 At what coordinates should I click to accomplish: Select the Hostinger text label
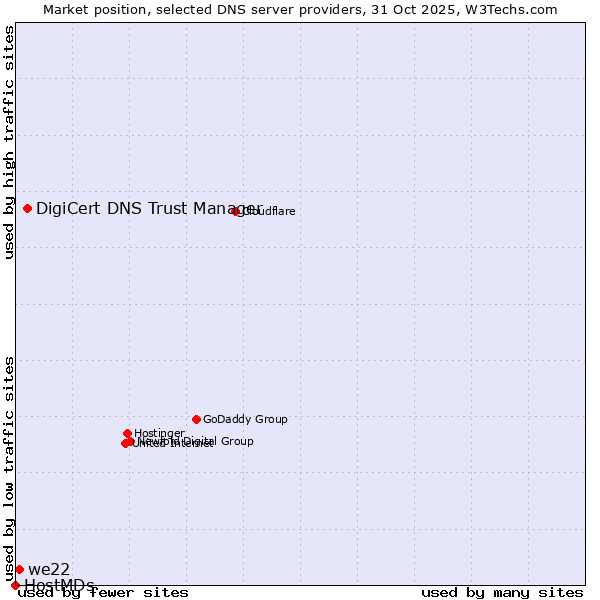tap(159, 433)
